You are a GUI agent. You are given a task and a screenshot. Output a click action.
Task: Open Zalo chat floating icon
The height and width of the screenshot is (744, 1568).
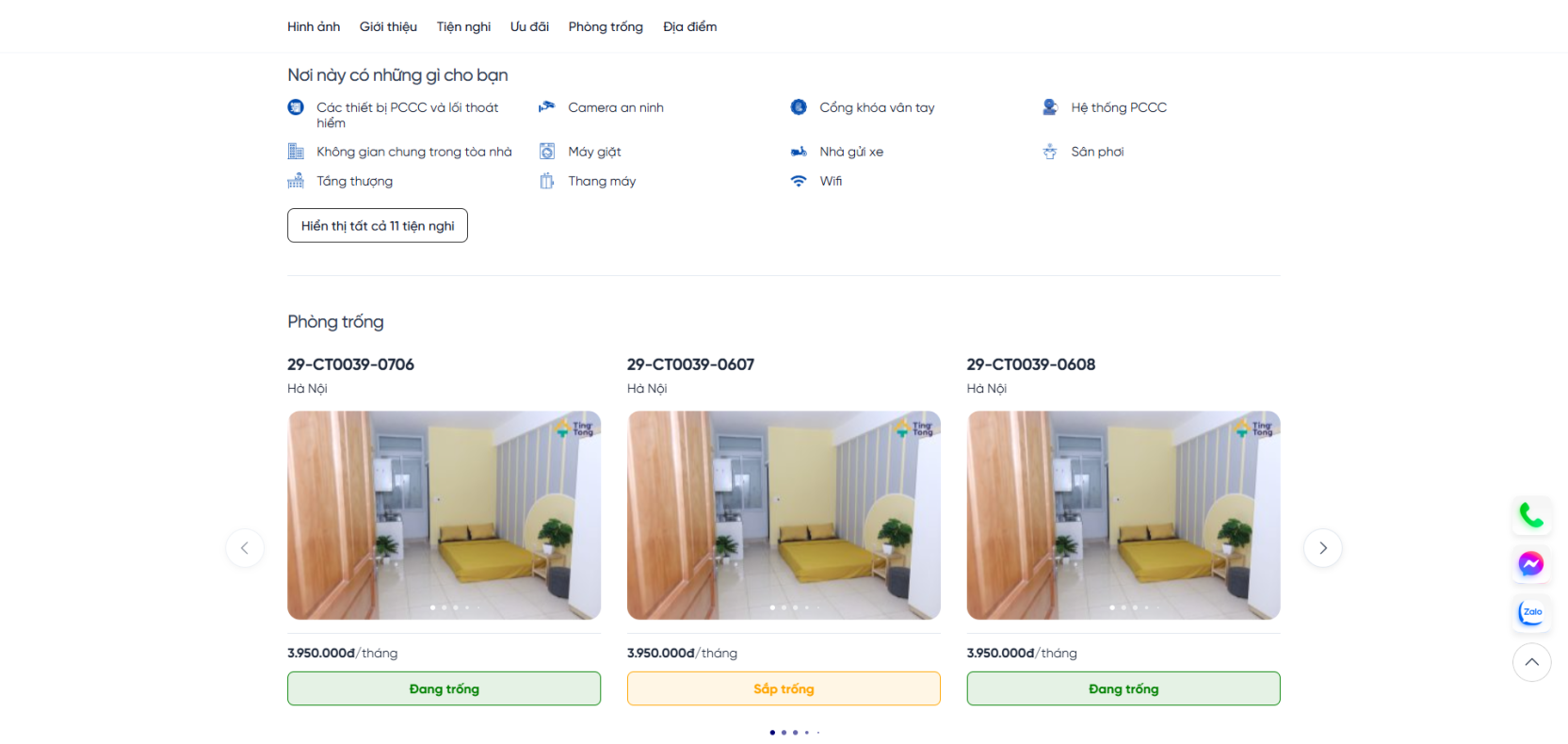pyautogui.click(x=1531, y=613)
